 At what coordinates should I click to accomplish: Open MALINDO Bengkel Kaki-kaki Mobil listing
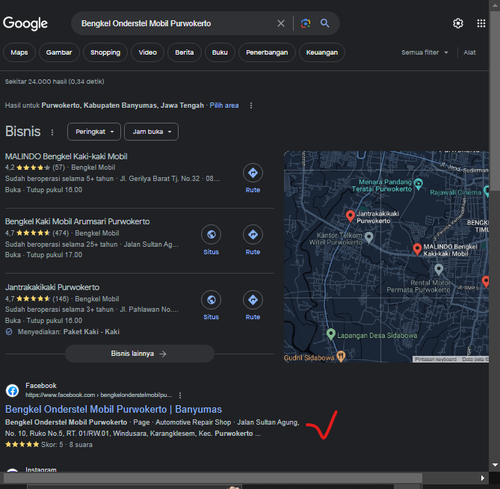[x=66, y=156]
